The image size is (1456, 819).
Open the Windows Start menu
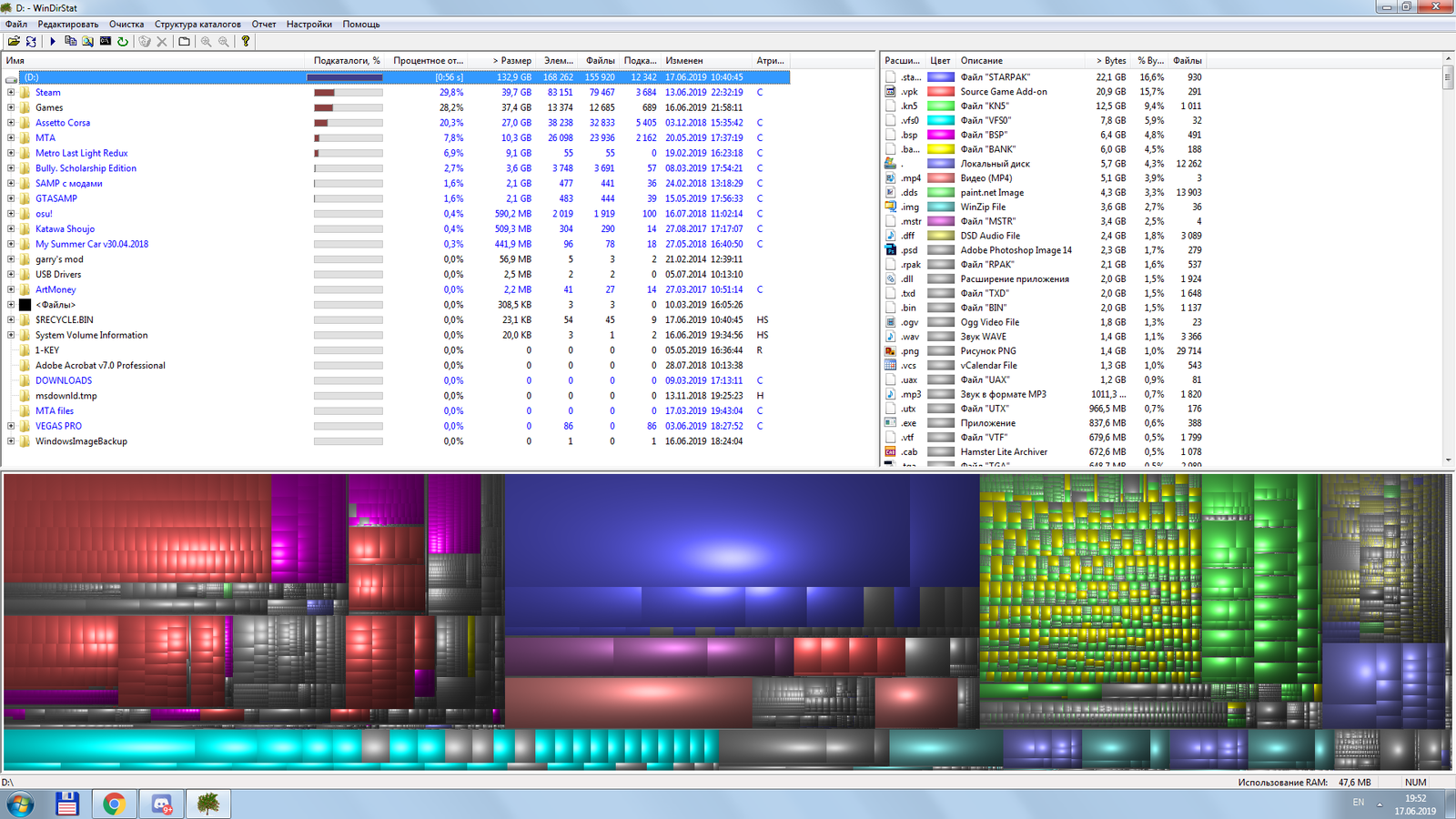pyautogui.click(x=20, y=804)
